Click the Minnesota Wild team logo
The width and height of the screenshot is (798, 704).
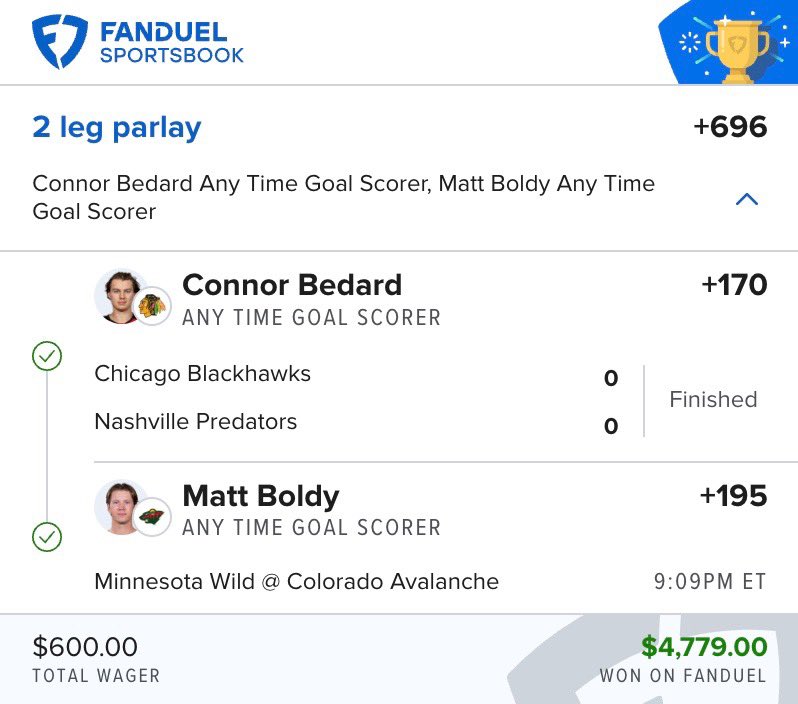[152, 517]
